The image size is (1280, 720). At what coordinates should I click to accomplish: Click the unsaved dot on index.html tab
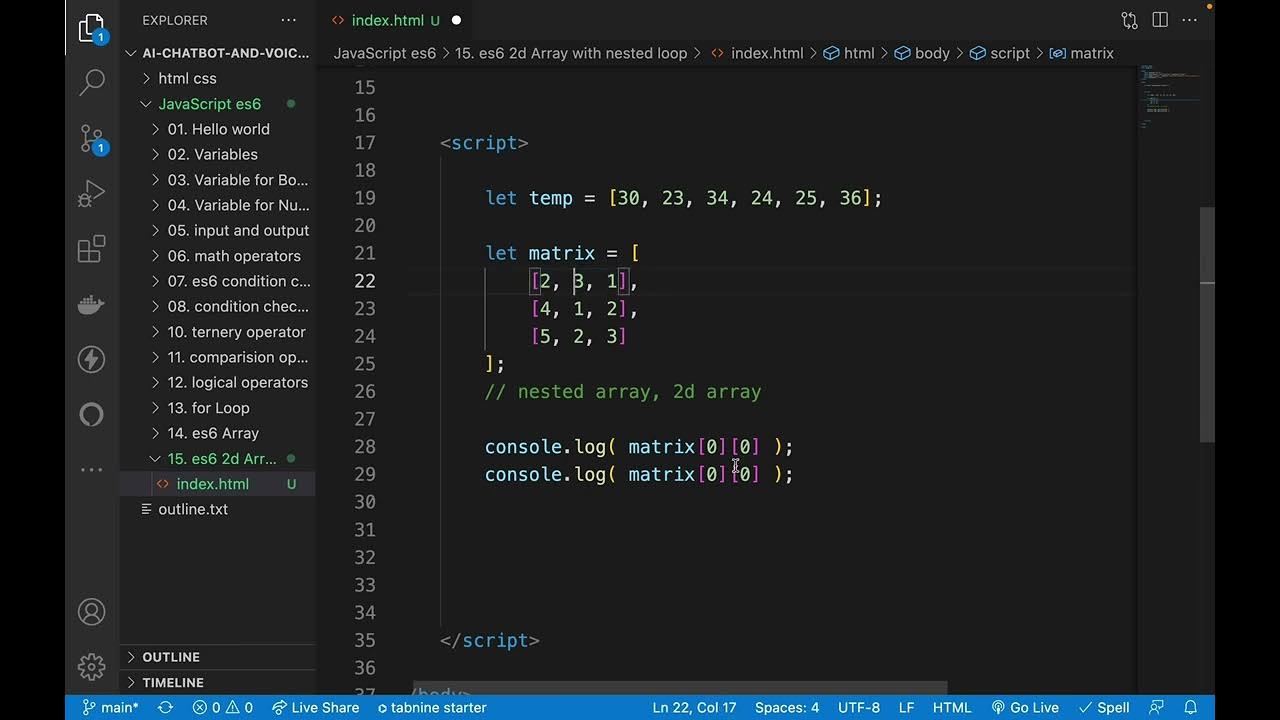(x=456, y=20)
